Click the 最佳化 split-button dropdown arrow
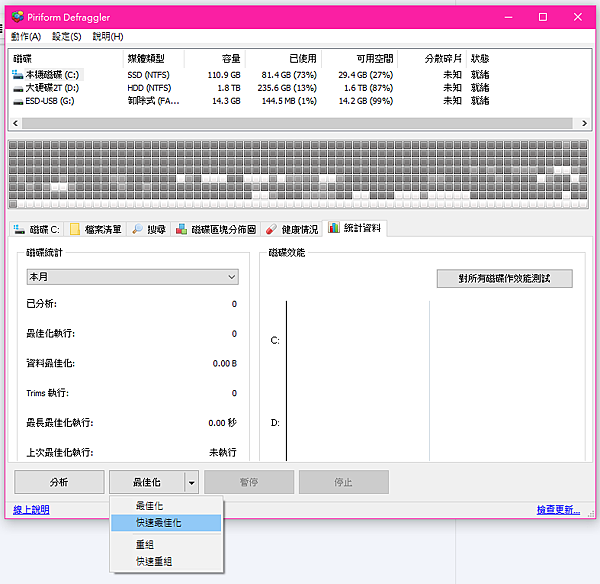 (191, 483)
